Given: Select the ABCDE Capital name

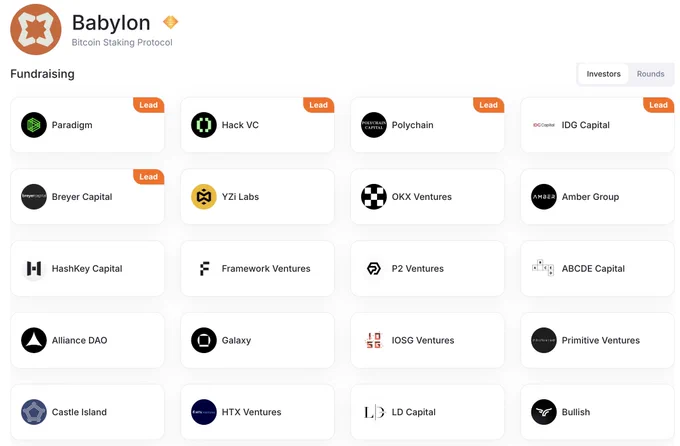Looking at the screenshot, I should [593, 269].
